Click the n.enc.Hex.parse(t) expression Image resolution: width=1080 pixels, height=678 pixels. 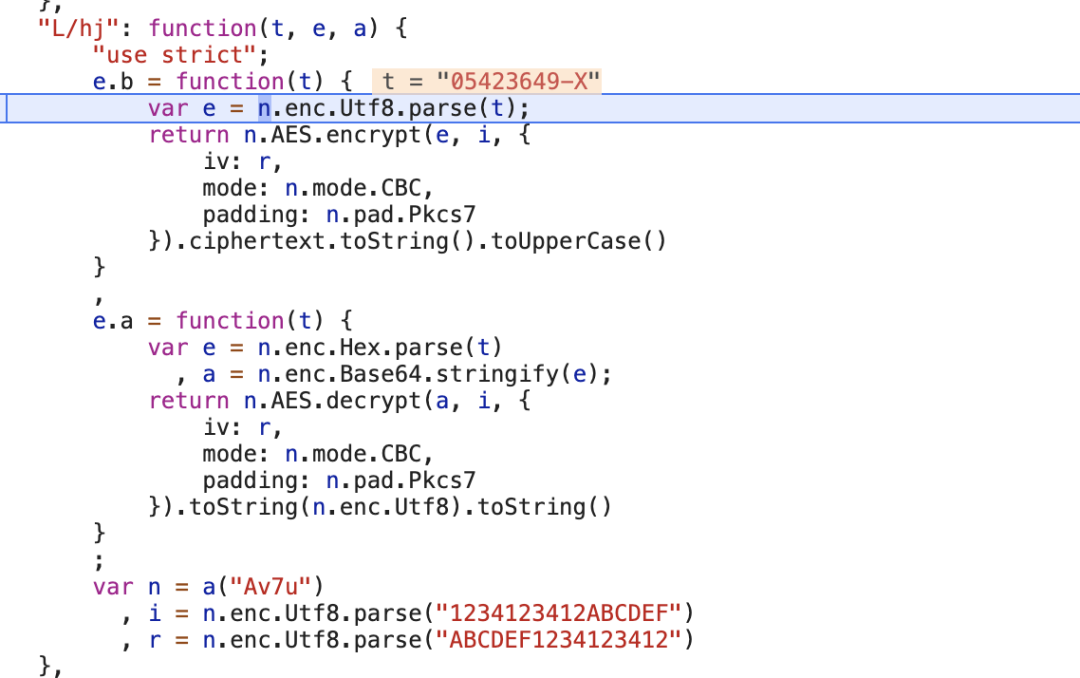tap(379, 347)
